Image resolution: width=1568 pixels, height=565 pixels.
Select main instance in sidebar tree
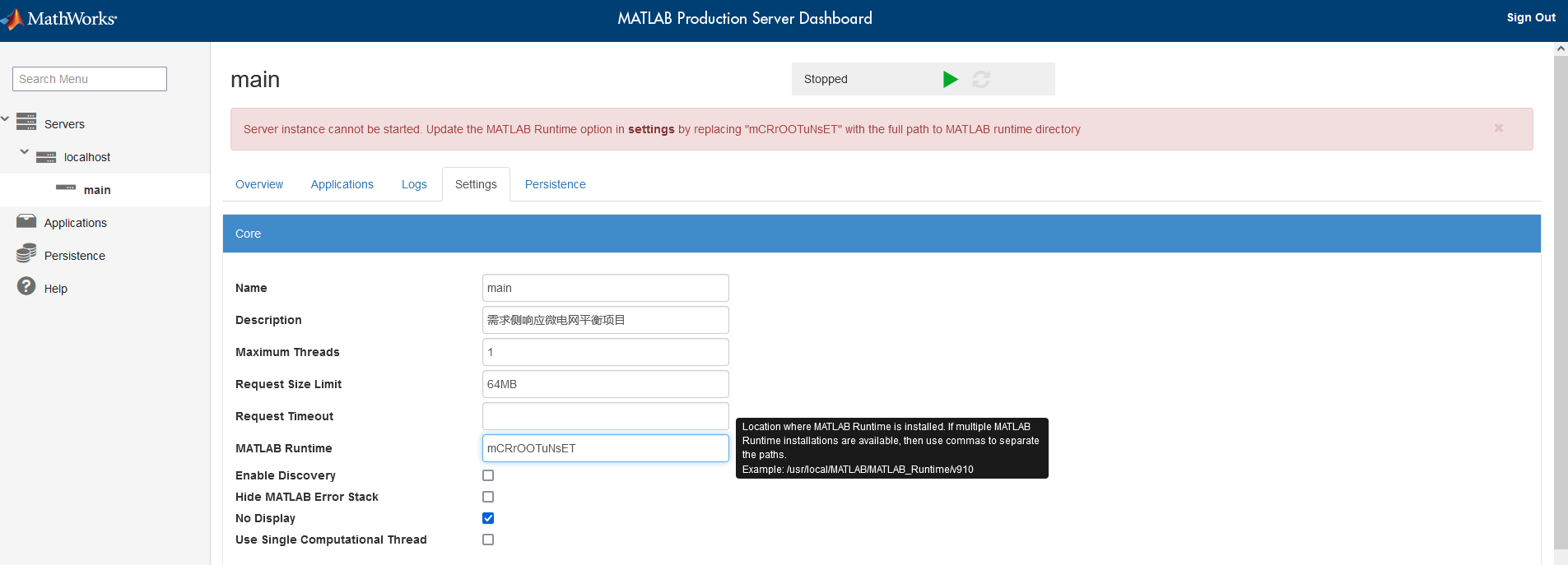[97, 190]
